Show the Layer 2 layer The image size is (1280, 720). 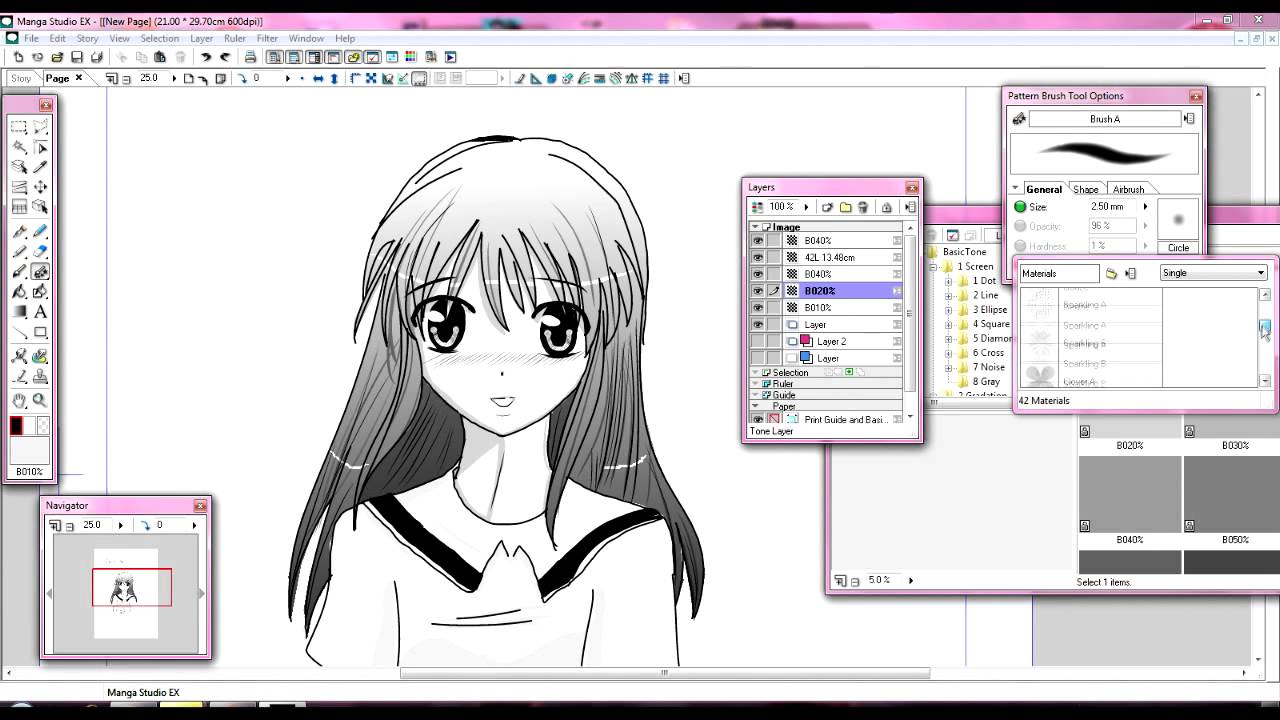[x=758, y=341]
